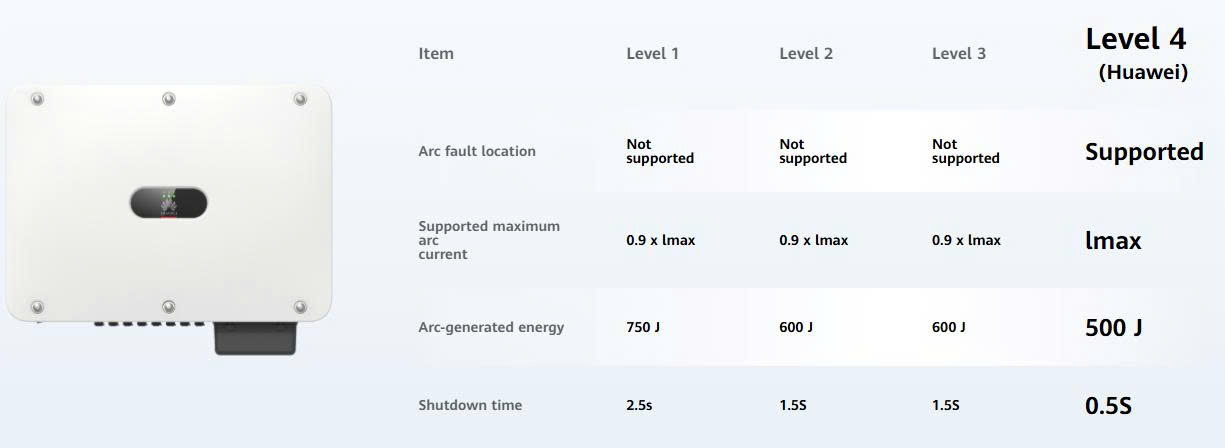
Task: Click the top-left screw on the inverter
Action: coord(37,99)
